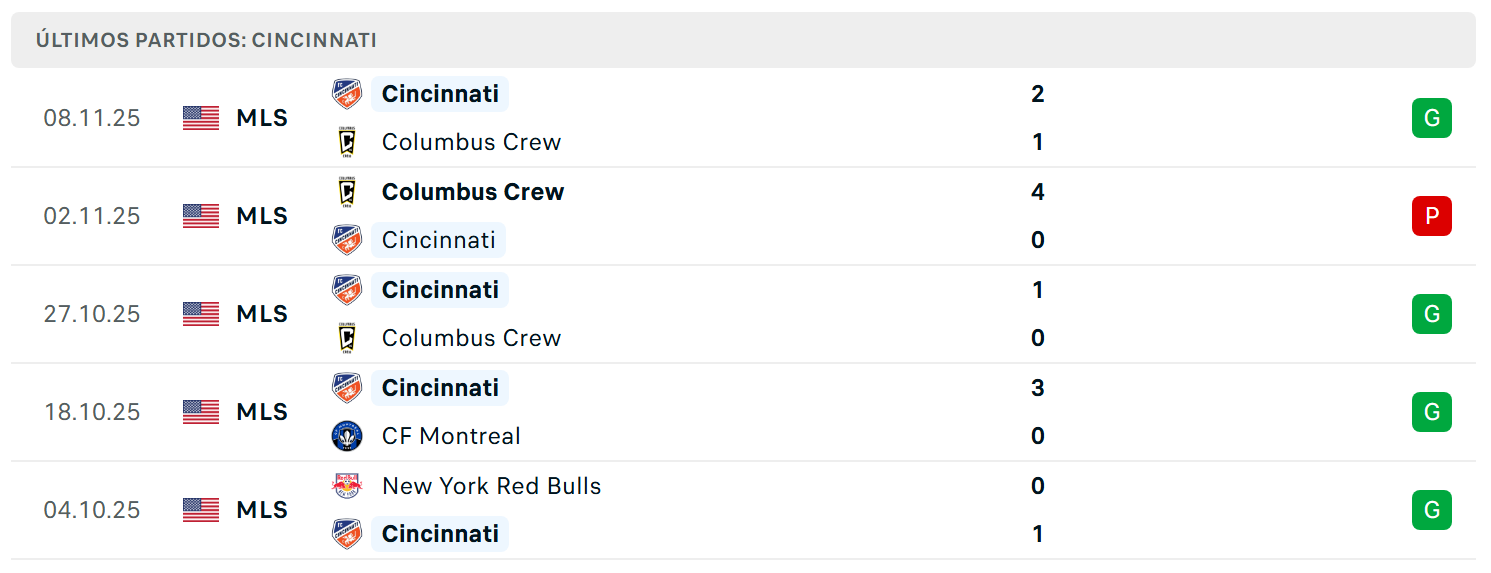
Task: Click the 02.11.25 match date
Action: click(x=92, y=216)
